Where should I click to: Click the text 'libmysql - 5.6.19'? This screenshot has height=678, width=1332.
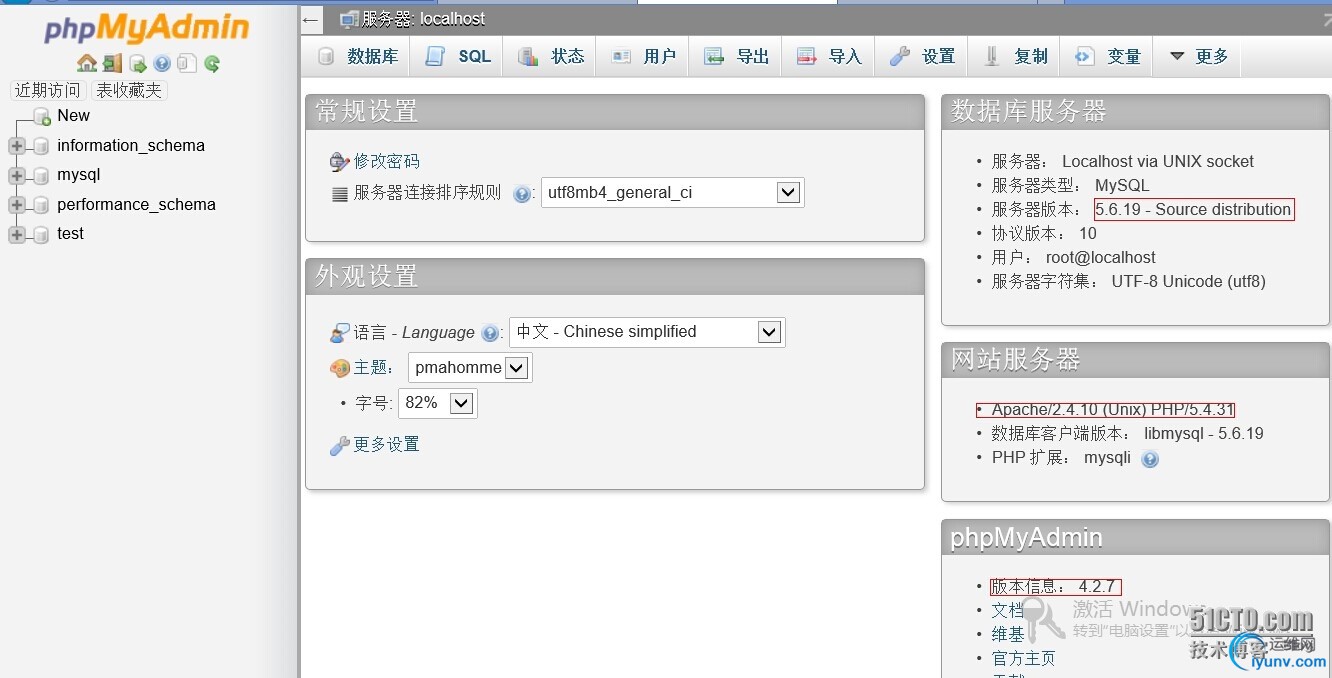coord(1204,434)
